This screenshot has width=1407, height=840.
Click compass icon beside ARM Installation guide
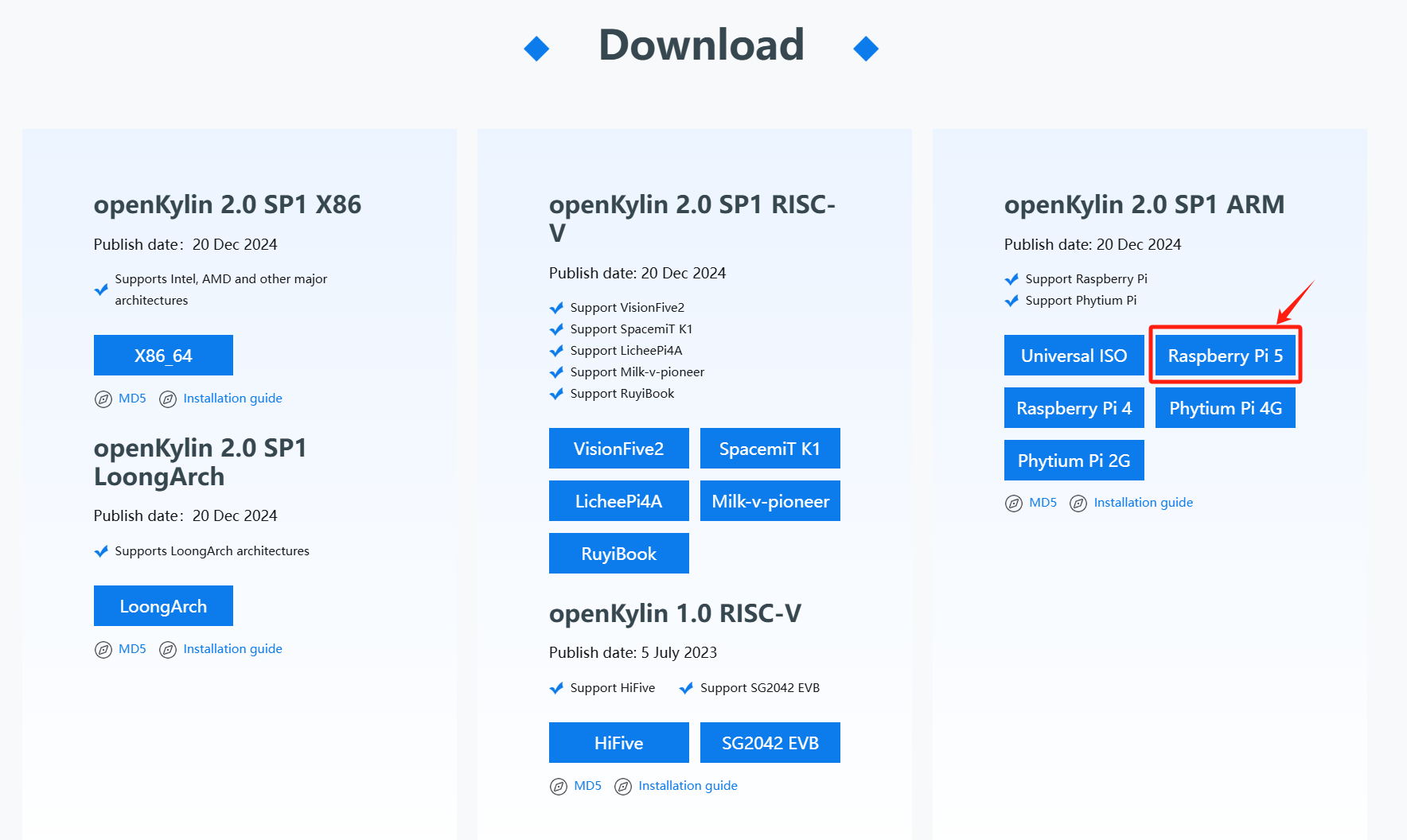[x=1078, y=504]
